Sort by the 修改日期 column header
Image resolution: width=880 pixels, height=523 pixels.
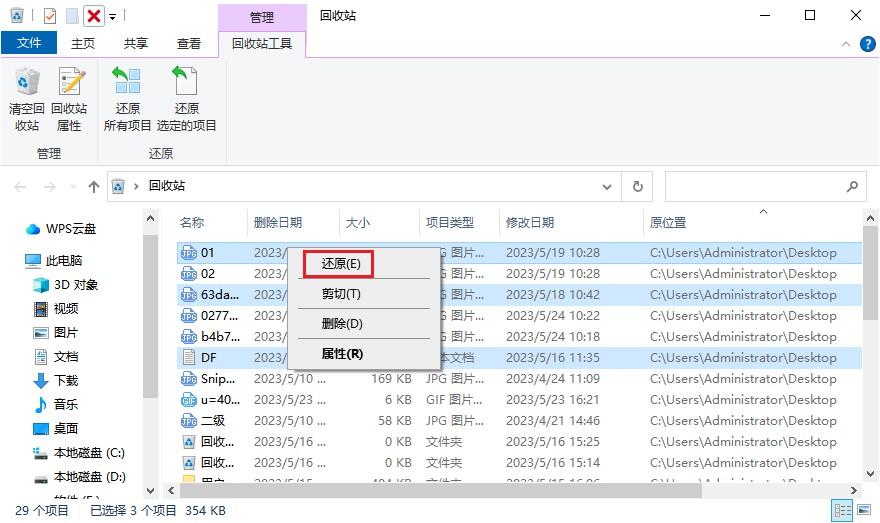click(x=530, y=223)
